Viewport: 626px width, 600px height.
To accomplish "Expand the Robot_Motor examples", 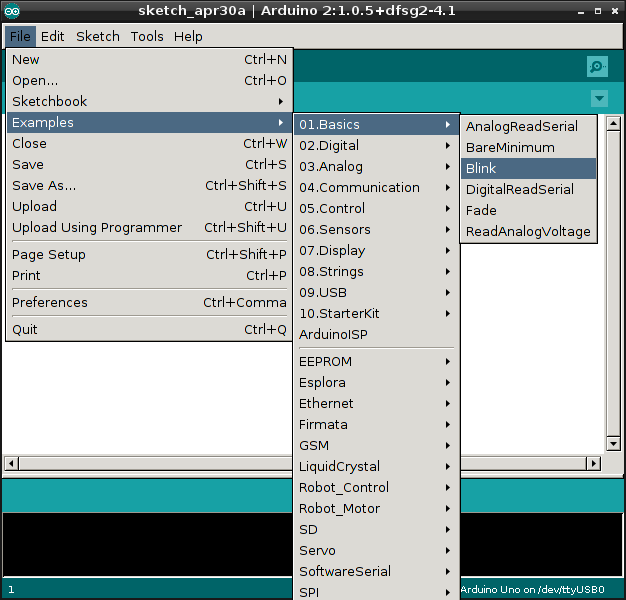I will (x=376, y=509).
